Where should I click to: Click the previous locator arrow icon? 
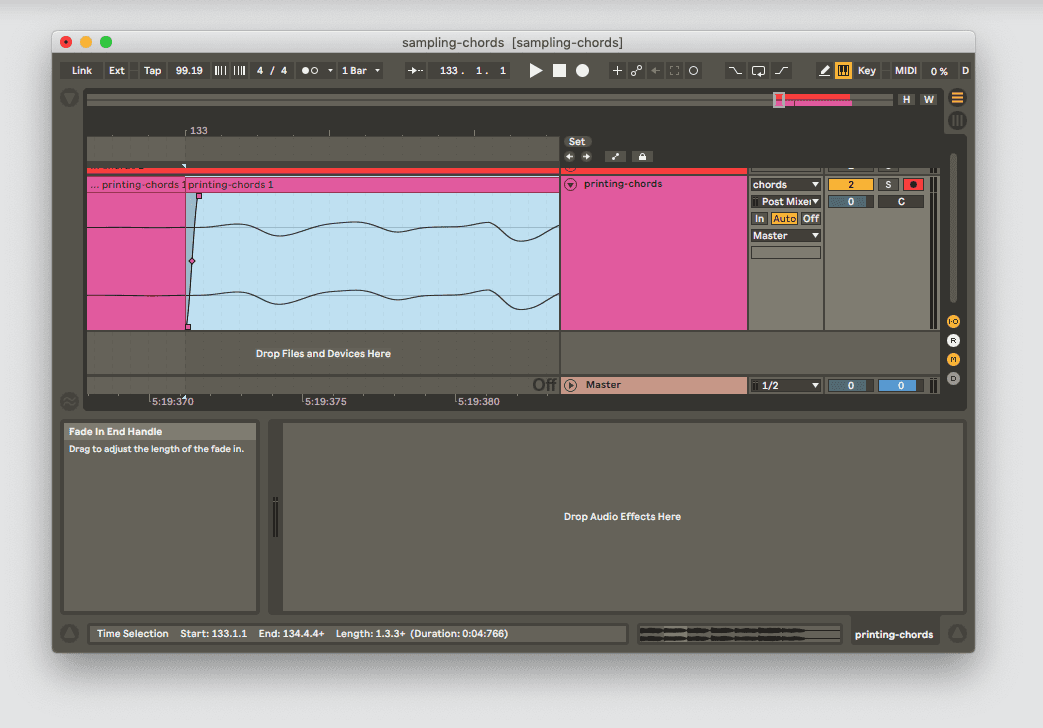pyautogui.click(x=569, y=156)
